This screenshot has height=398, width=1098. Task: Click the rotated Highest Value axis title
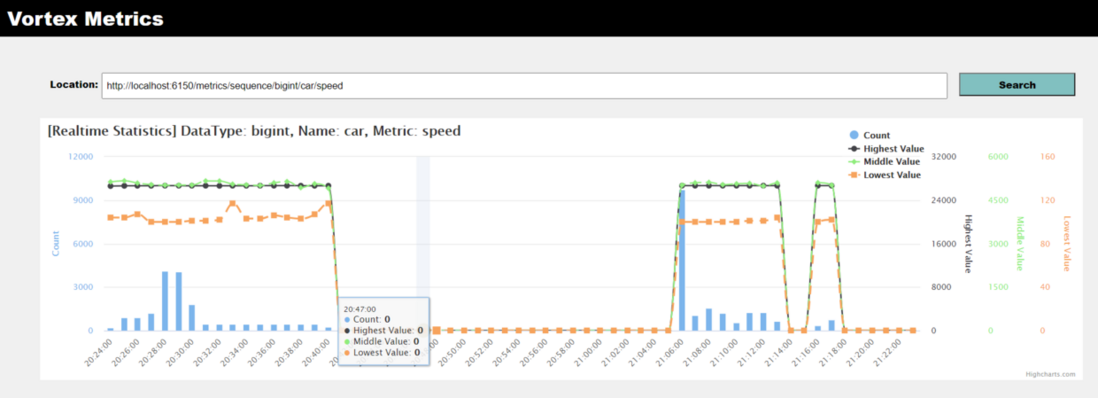968,244
